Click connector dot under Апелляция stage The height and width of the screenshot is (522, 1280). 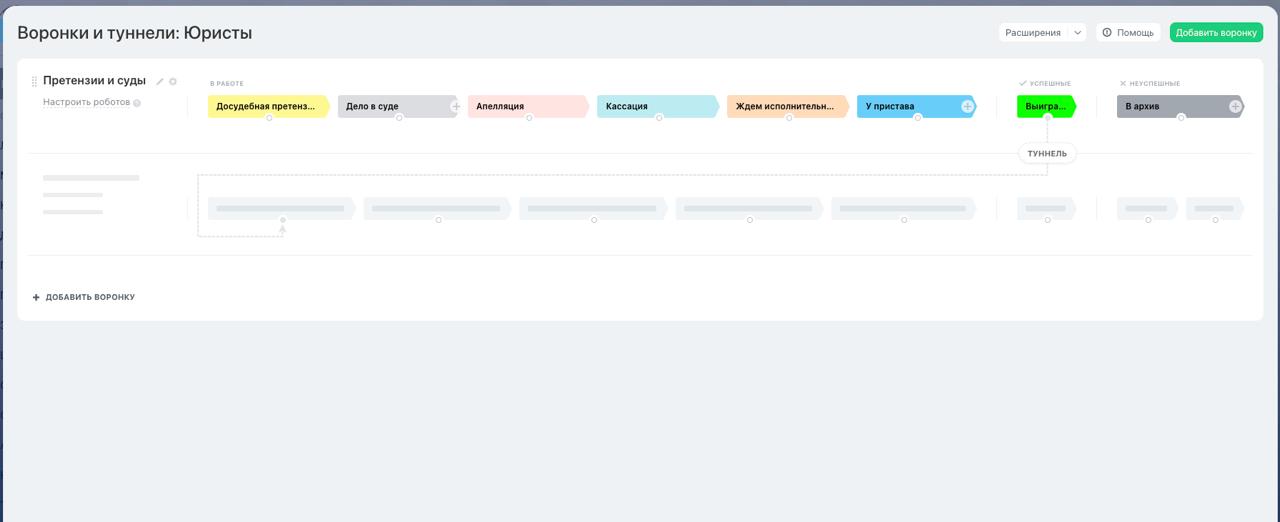(529, 118)
